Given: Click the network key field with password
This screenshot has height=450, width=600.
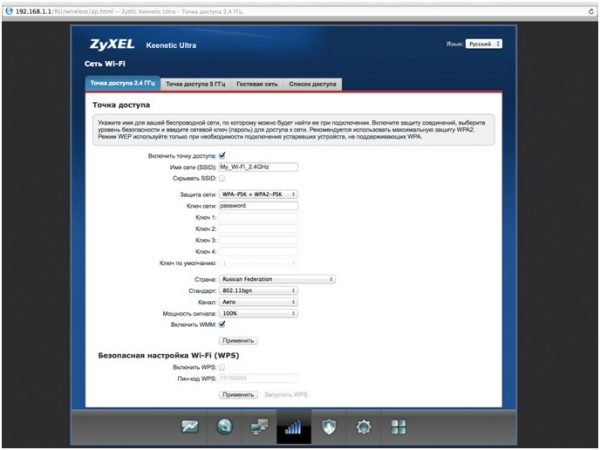Looking at the screenshot, I should point(258,206).
